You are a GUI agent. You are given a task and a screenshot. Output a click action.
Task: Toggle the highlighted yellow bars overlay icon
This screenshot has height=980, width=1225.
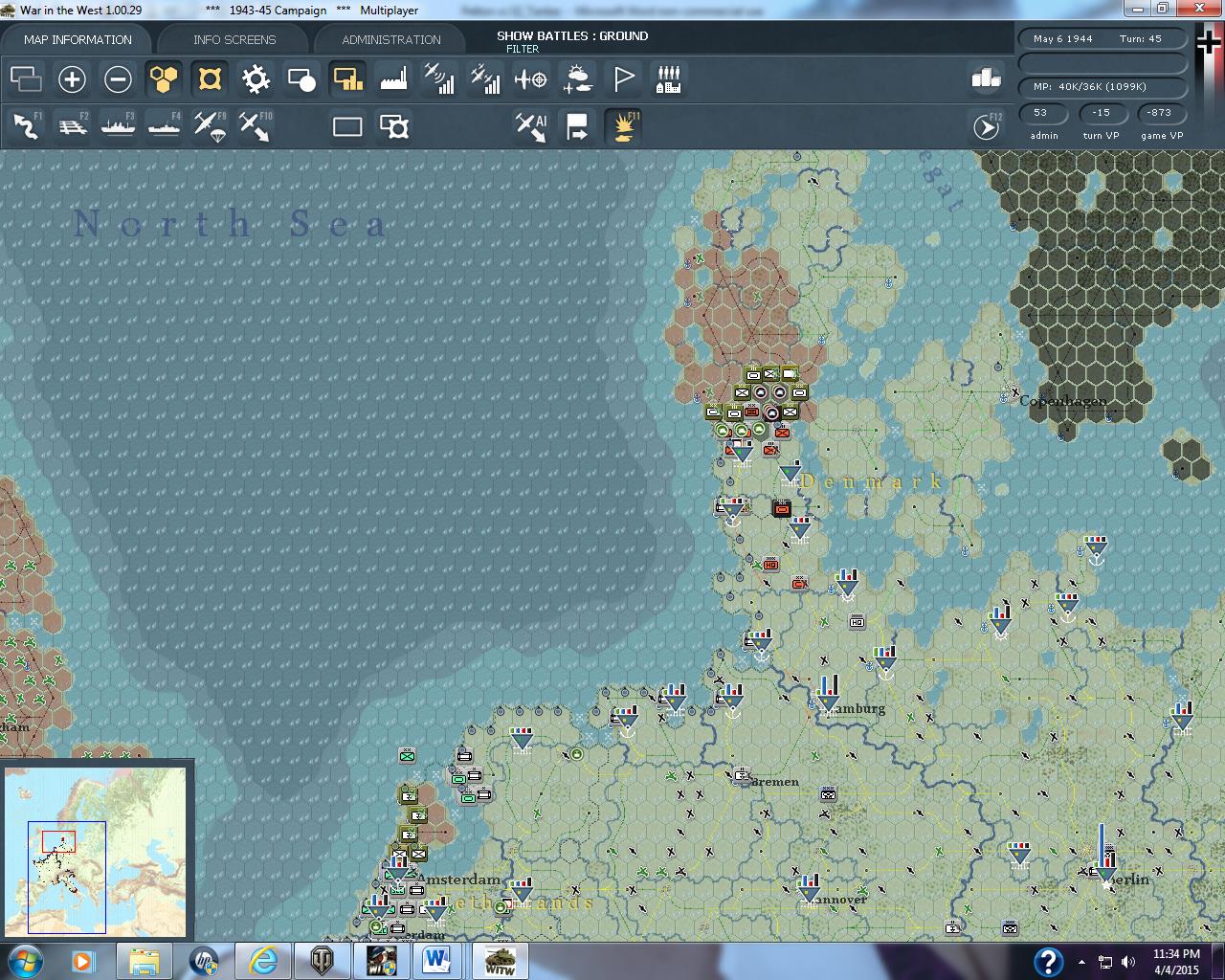[x=347, y=78]
